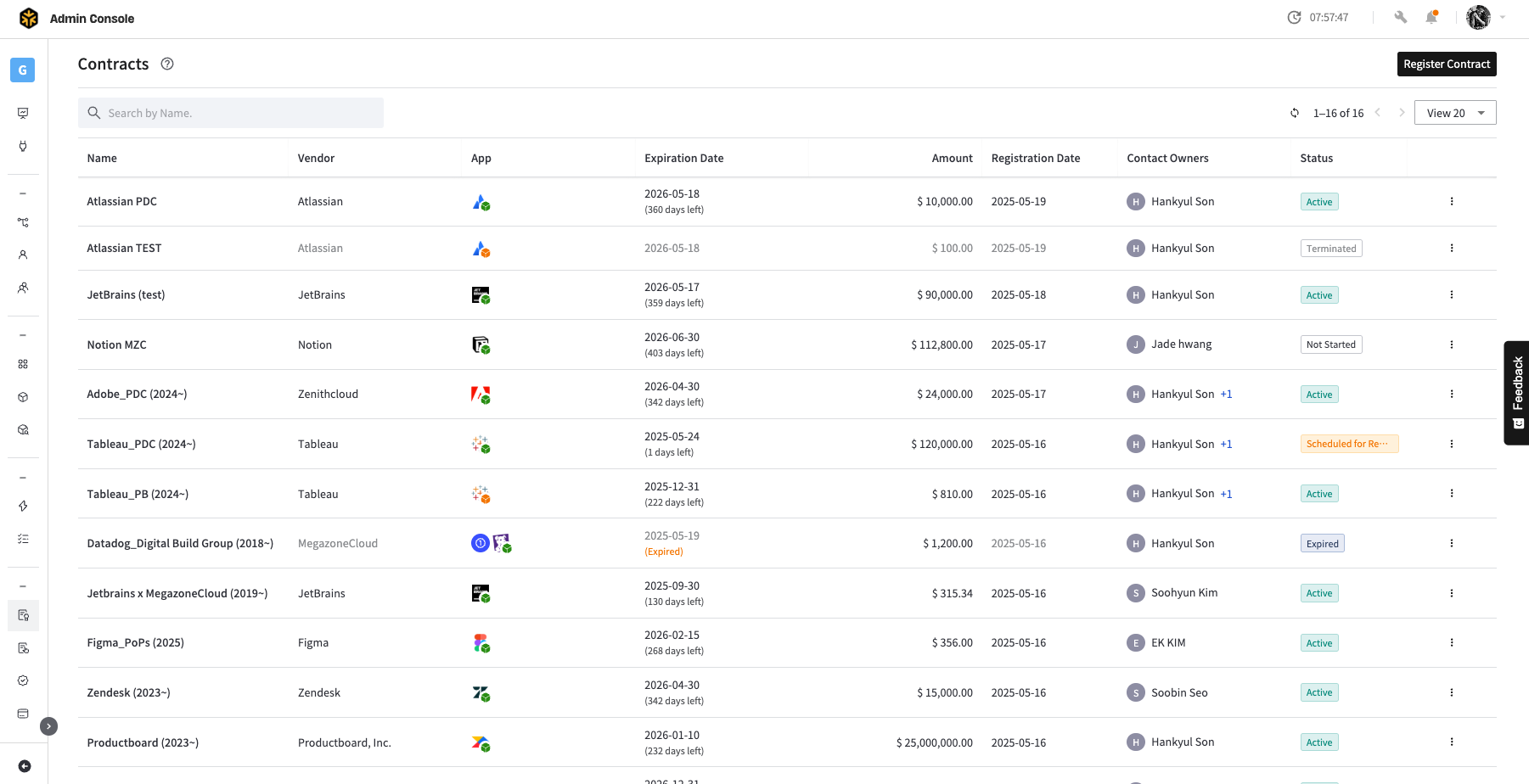Click the Scheduled for Re… status badge
The image size is (1529, 784).
1349,444
